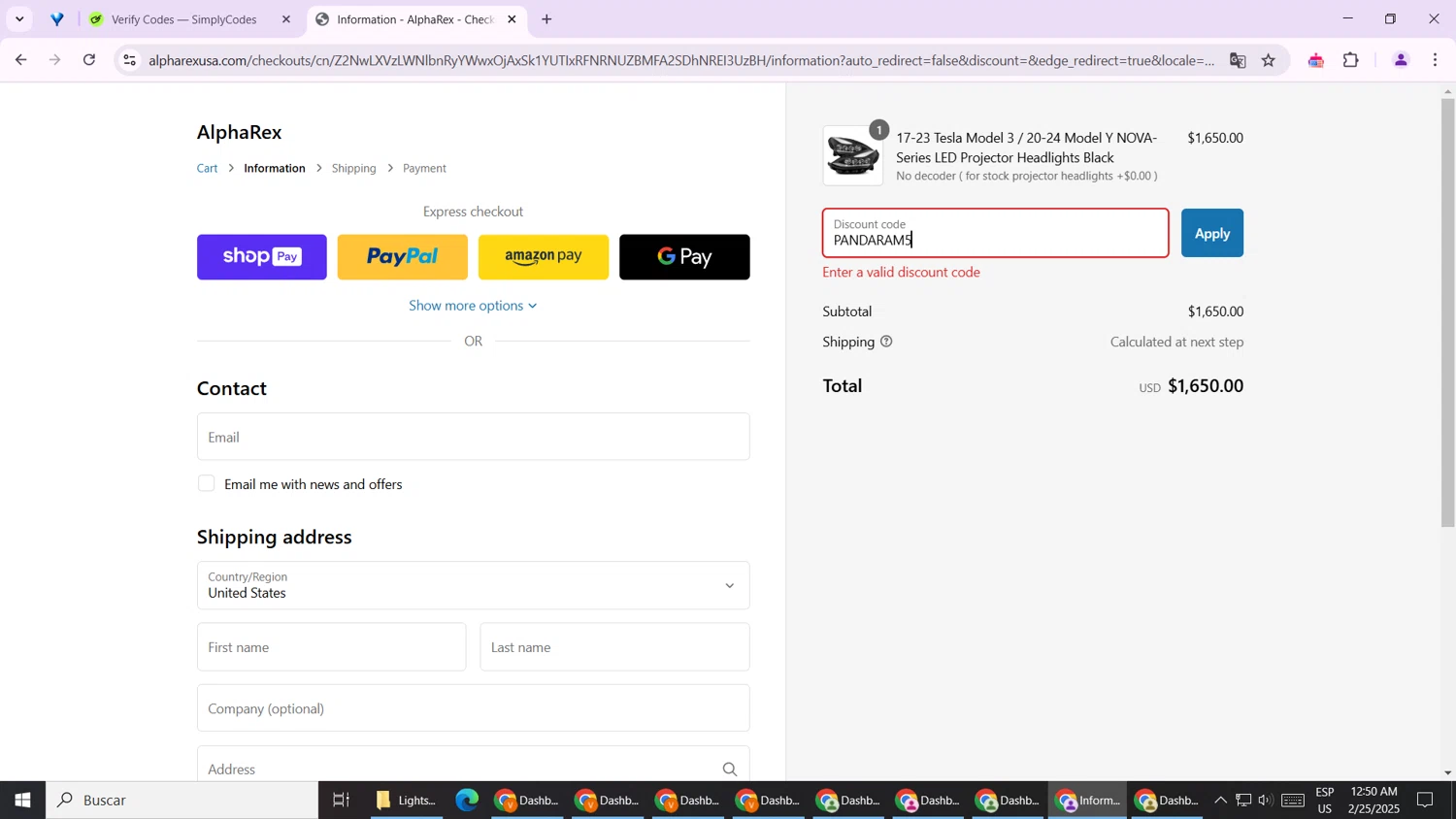Screen dimensions: 1456x819
Task: Bookmark this page with star icon
Action: [x=1269, y=60]
